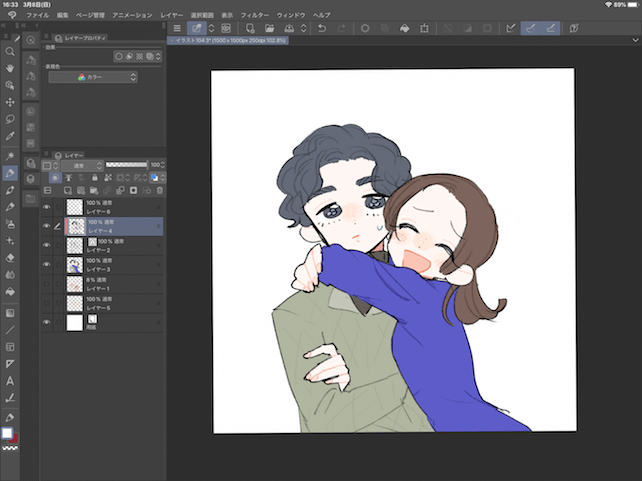The height and width of the screenshot is (481, 642).
Task: Select the Hand move-view tool
Action: tap(10, 68)
